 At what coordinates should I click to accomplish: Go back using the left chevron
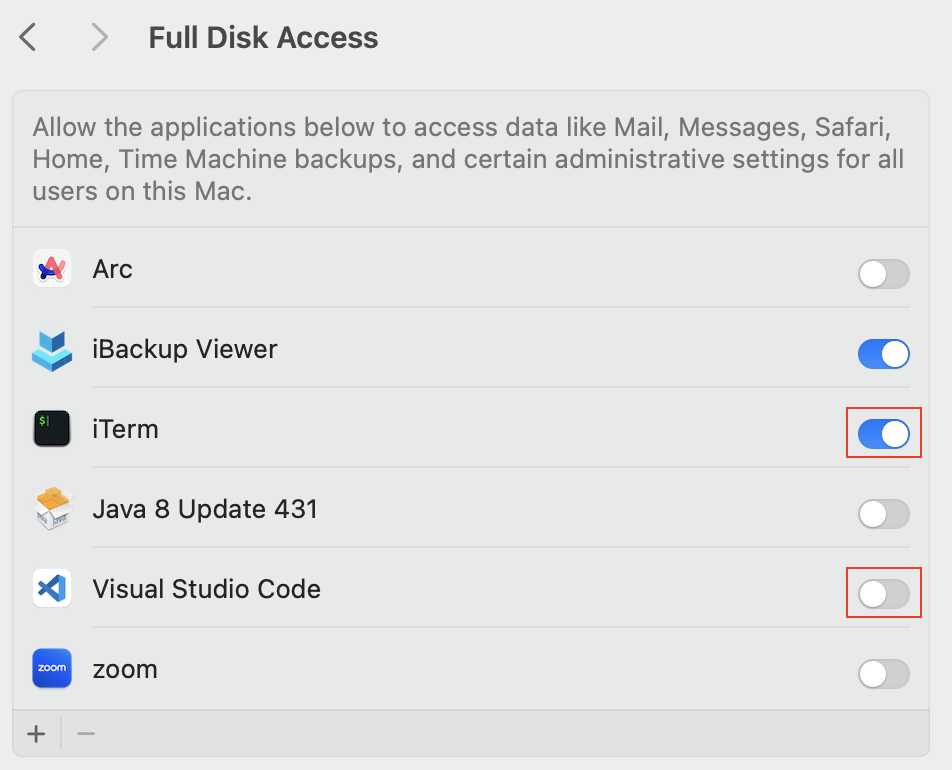point(28,38)
